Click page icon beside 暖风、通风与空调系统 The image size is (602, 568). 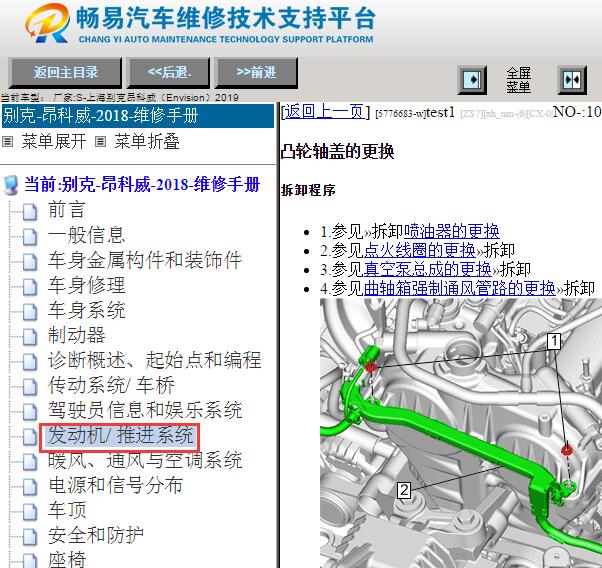coord(30,462)
